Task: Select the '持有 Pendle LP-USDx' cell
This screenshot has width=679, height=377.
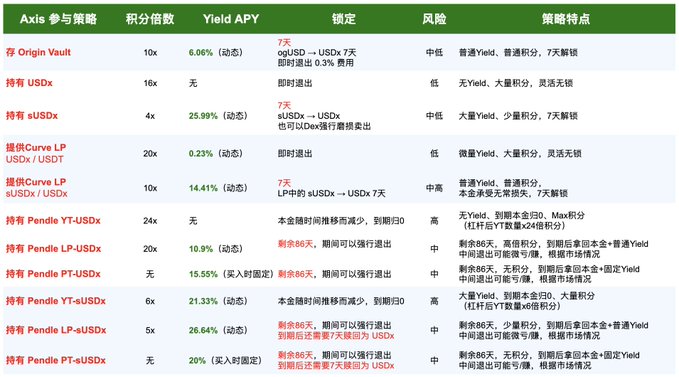Action: click(x=53, y=249)
